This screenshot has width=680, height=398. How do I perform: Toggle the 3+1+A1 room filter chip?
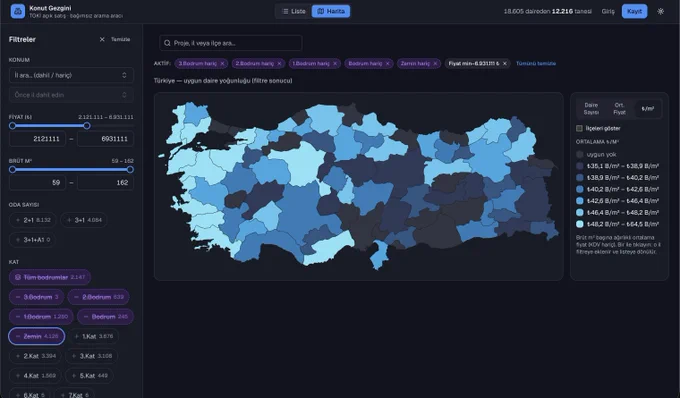[32, 240]
